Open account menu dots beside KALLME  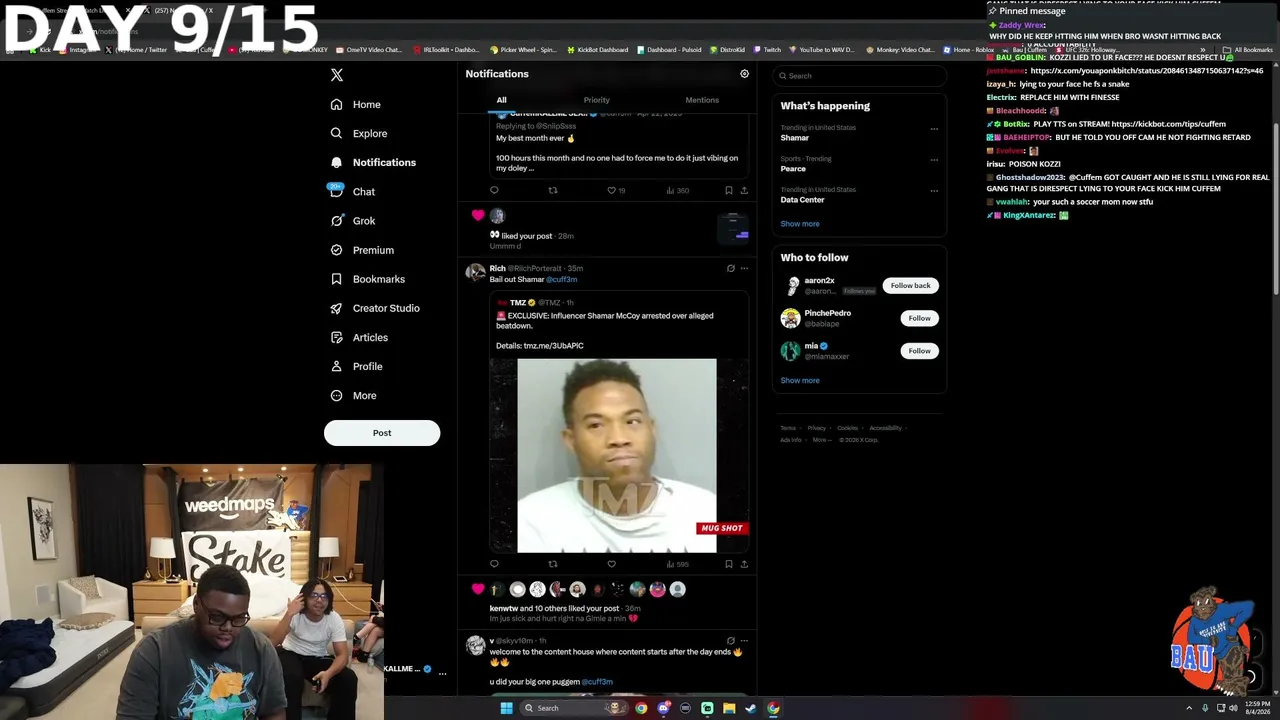pos(442,674)
